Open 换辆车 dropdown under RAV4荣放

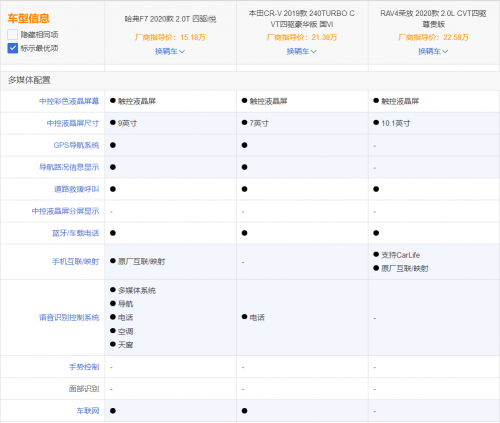[433, 51]
